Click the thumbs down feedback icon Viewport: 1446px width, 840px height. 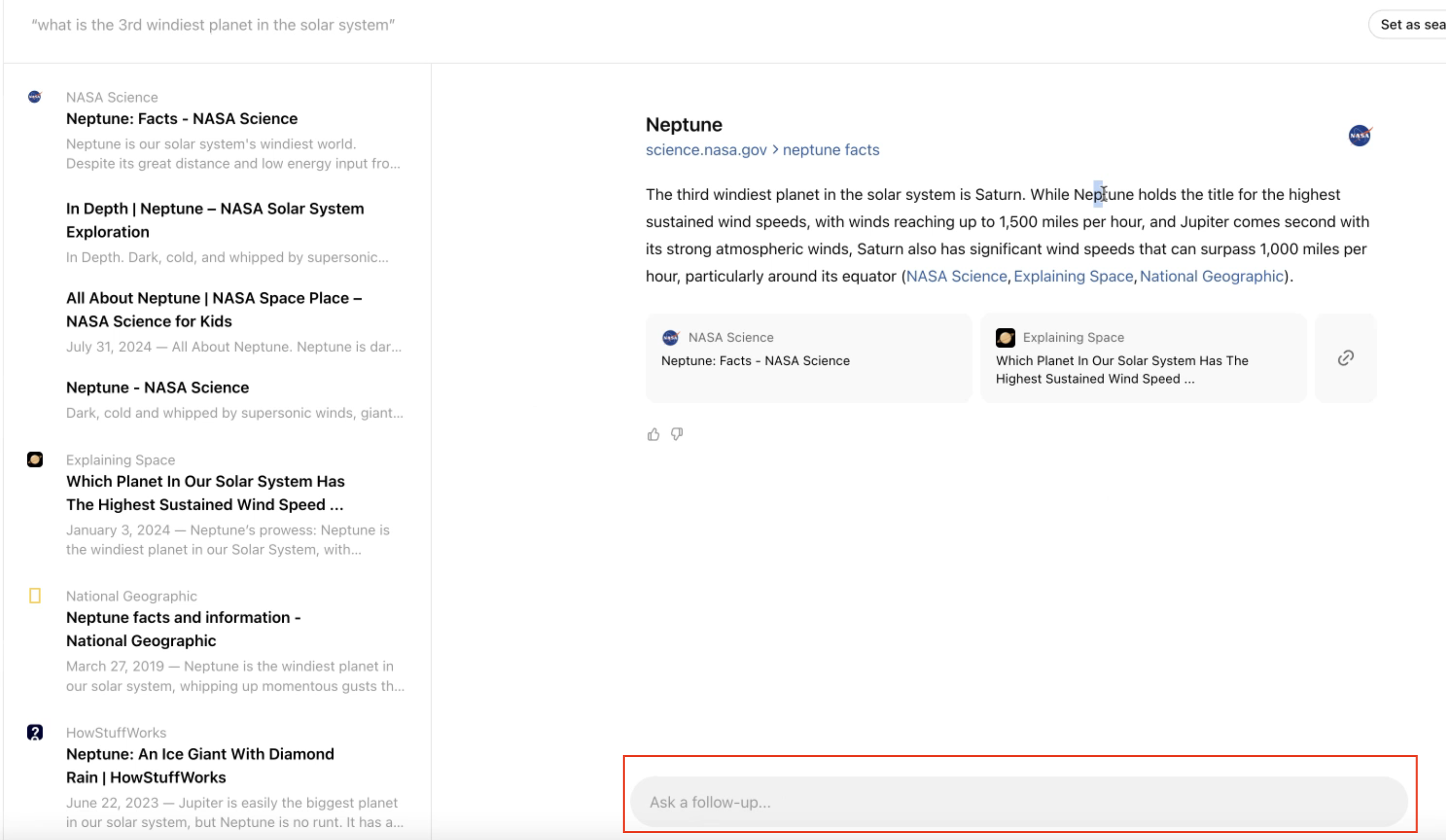(677, 434)
